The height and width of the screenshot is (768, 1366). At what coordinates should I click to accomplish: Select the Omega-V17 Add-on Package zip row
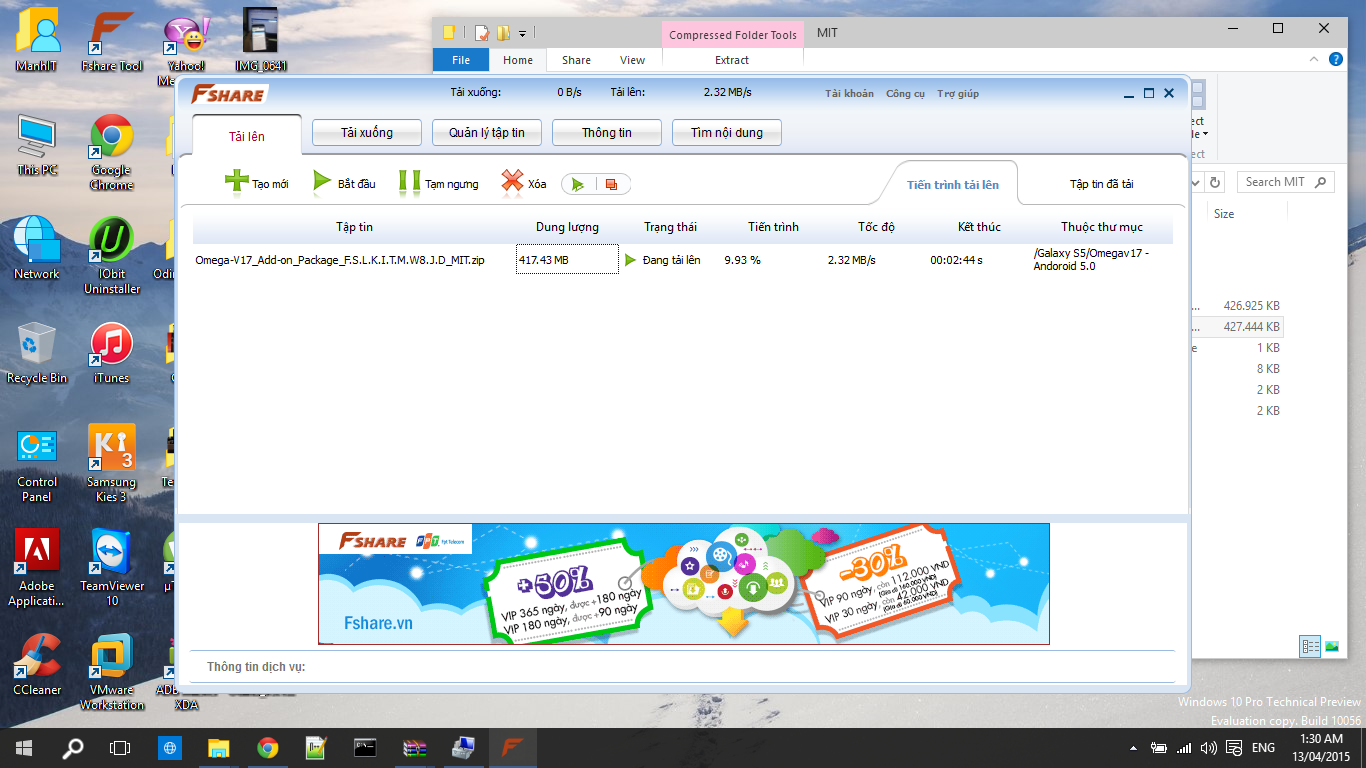[x=682, y=260]
